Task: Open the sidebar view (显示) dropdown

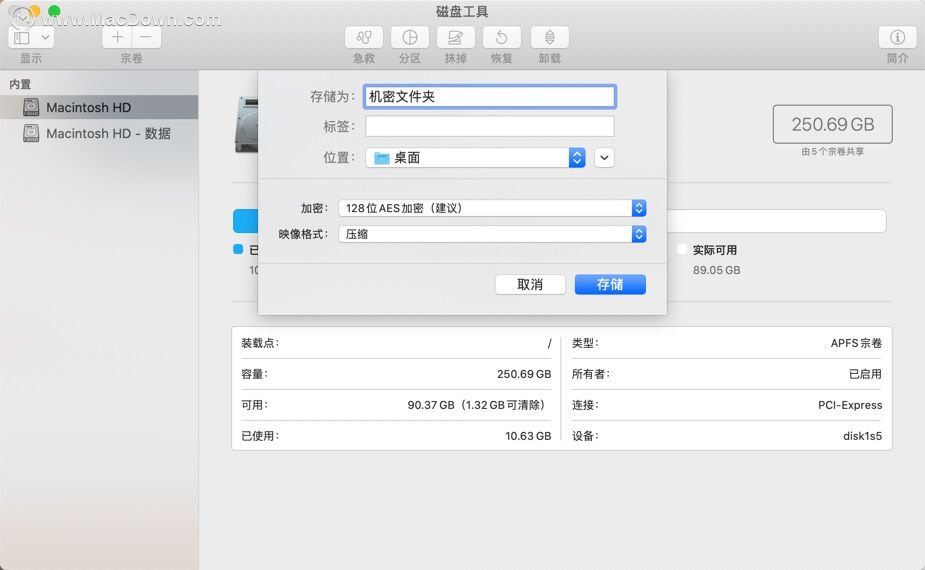Action: click(31, 38)
